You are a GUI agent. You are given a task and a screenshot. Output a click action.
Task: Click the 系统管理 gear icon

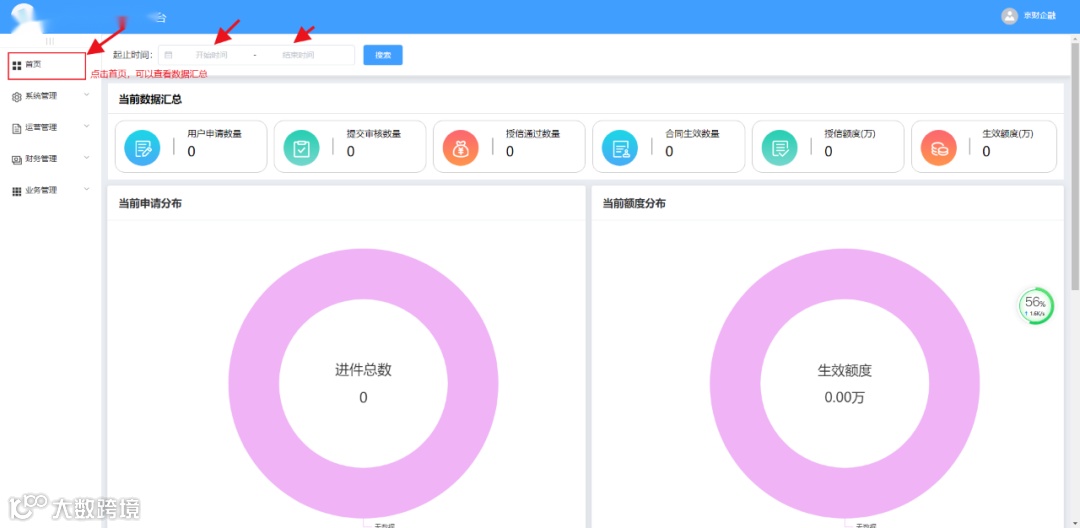click(17, 97)
